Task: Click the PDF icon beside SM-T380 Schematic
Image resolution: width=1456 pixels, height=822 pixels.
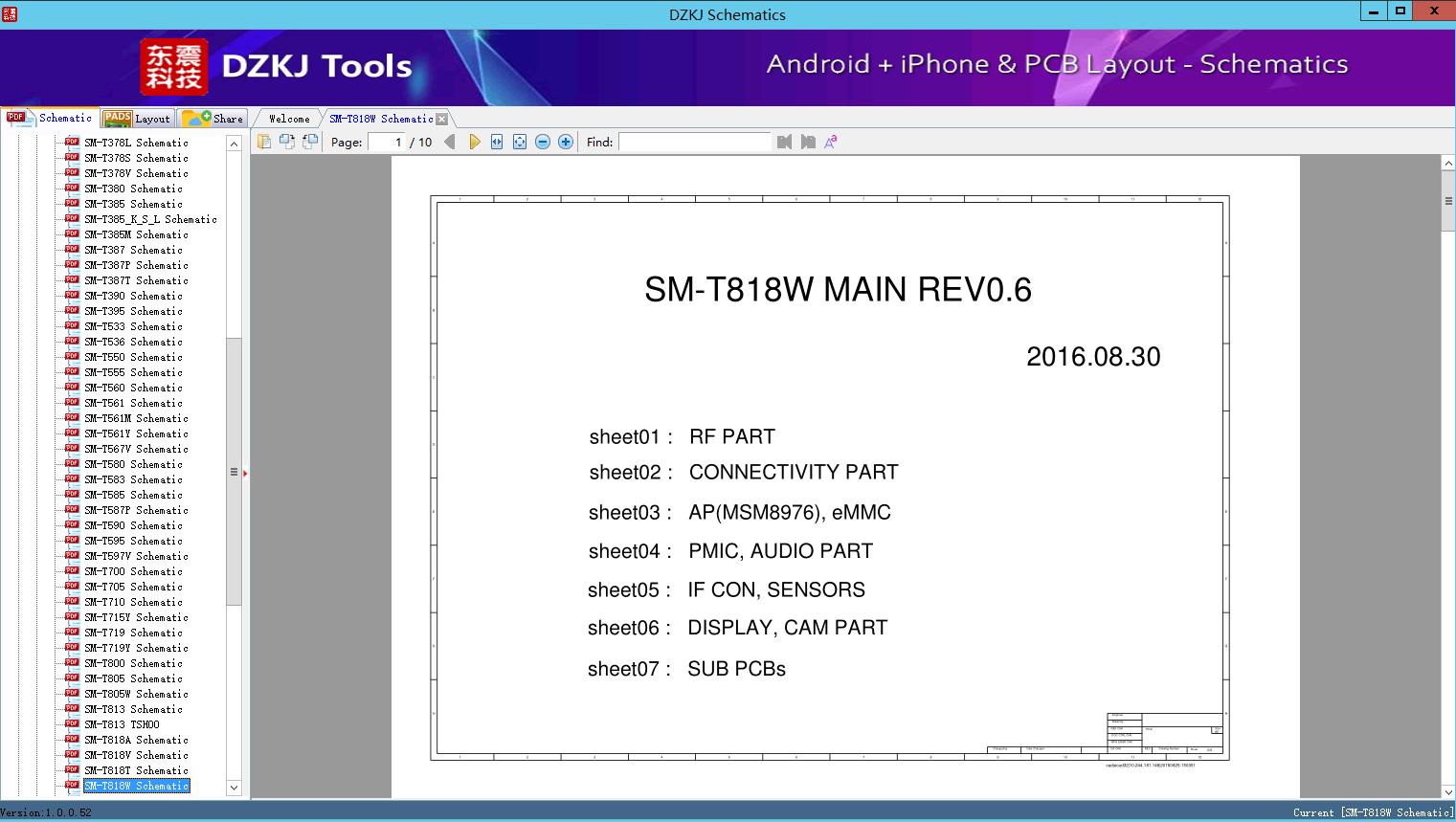Action: tap(72, 189)
